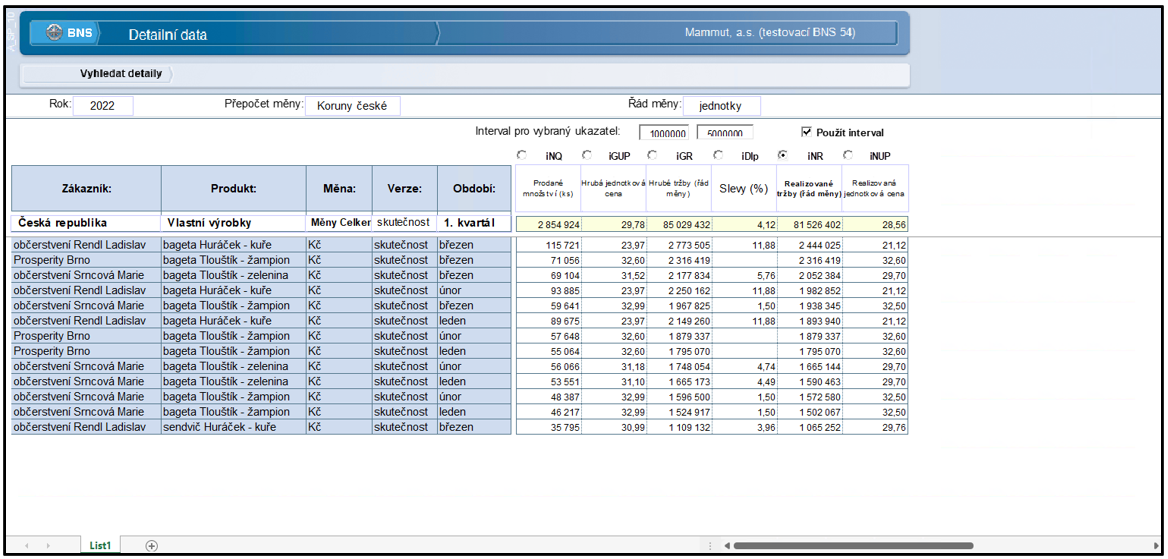Click the BNS globe logo icon

[54, 34]
